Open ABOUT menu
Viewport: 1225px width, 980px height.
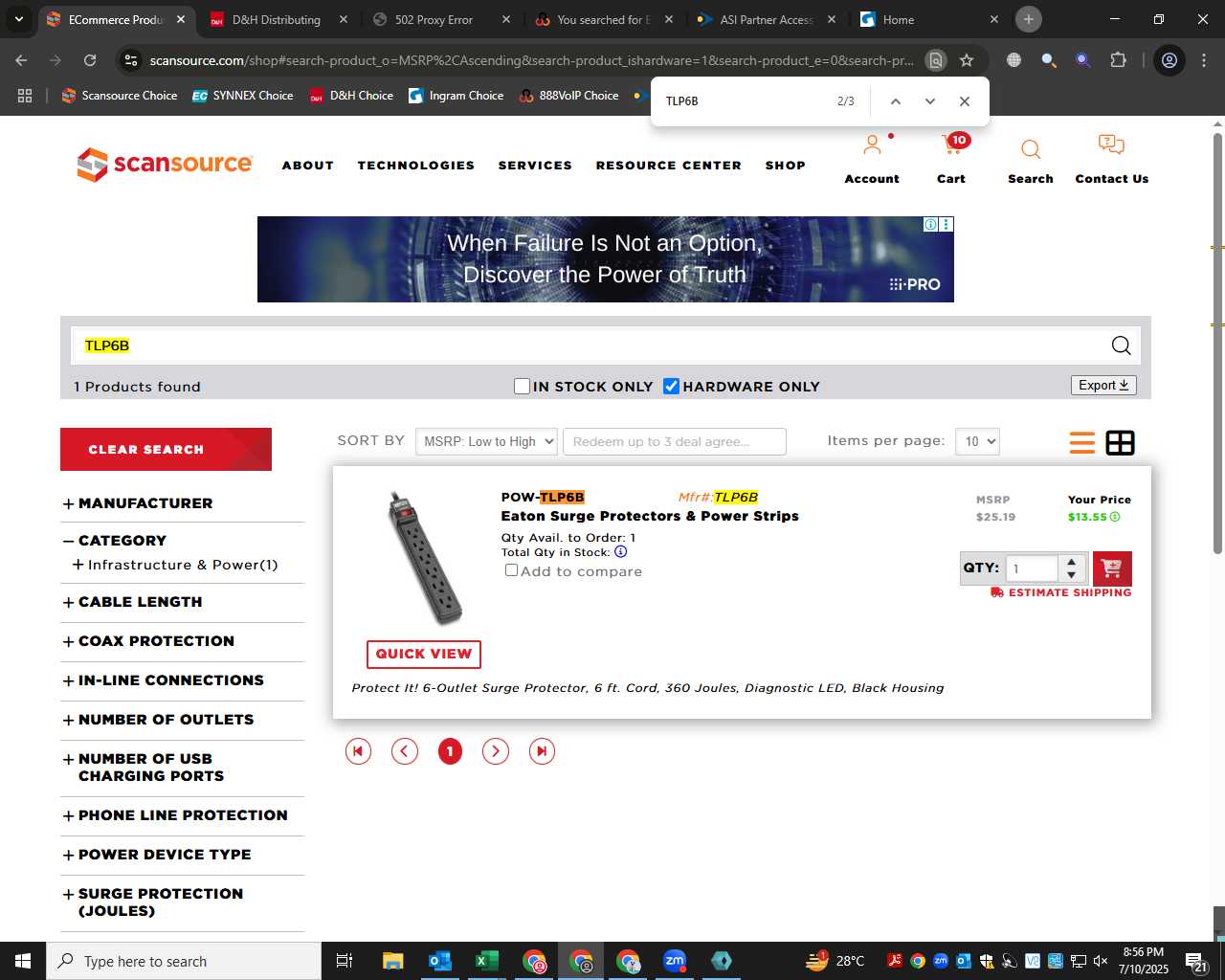click(308, 166)
